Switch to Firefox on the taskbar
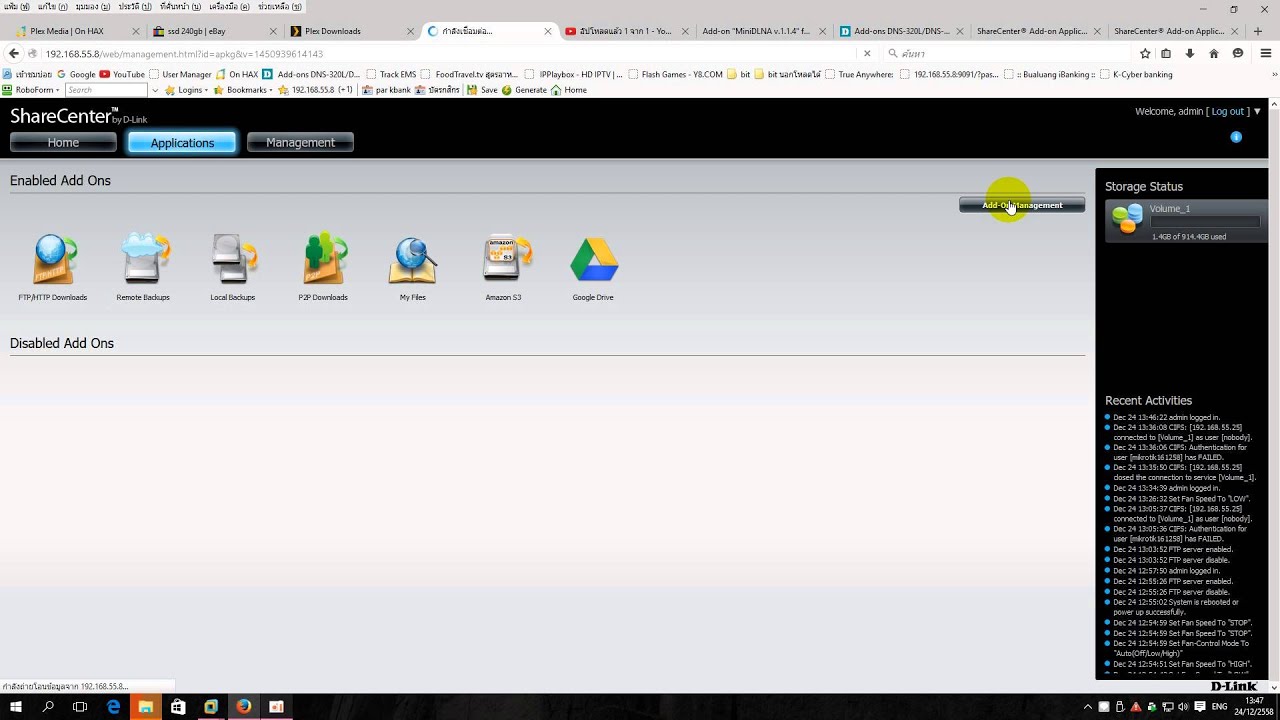The width and height of the screenshot is (1280, 720). tap(243, 706)
